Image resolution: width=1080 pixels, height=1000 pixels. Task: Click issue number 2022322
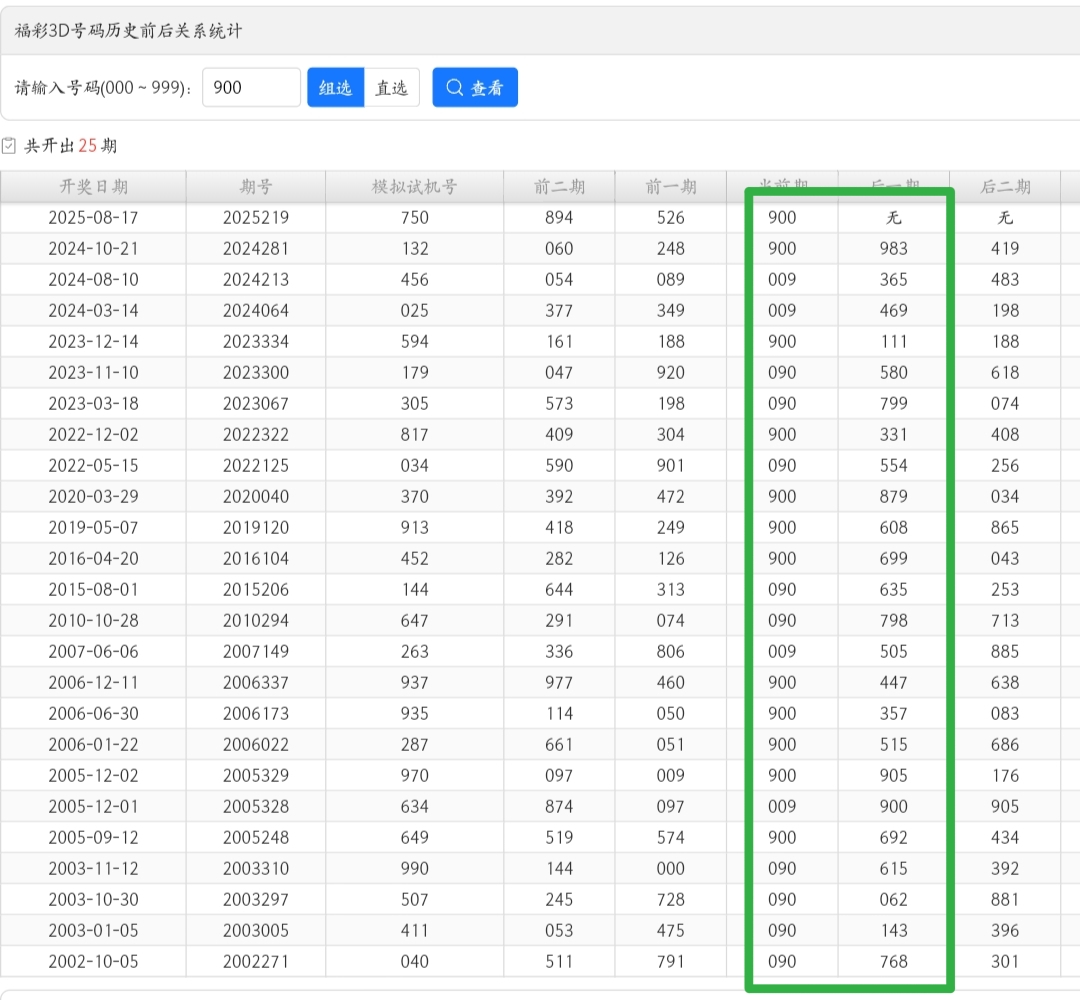point(256,435)
